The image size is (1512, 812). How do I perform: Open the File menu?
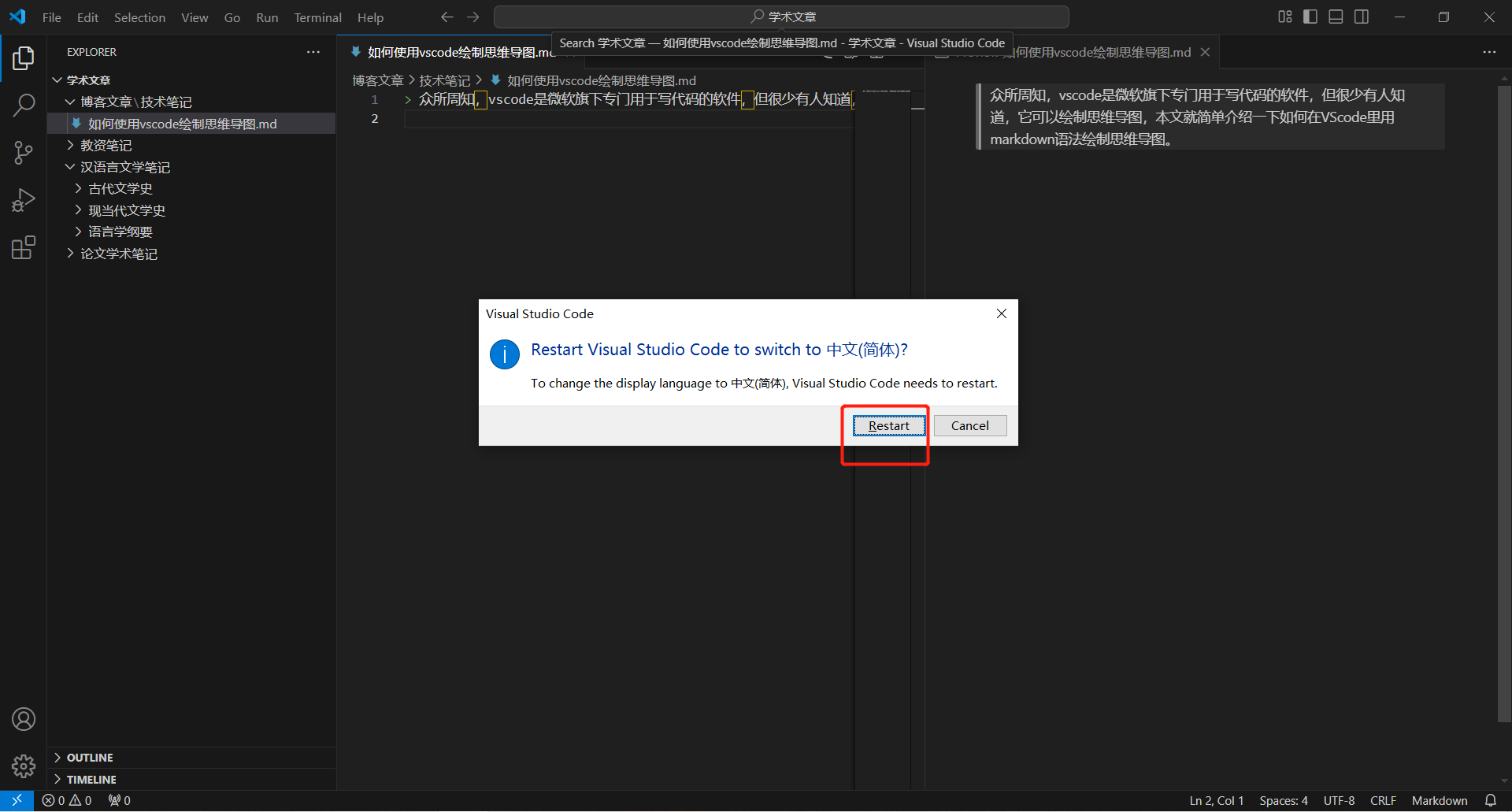[52, 17]
